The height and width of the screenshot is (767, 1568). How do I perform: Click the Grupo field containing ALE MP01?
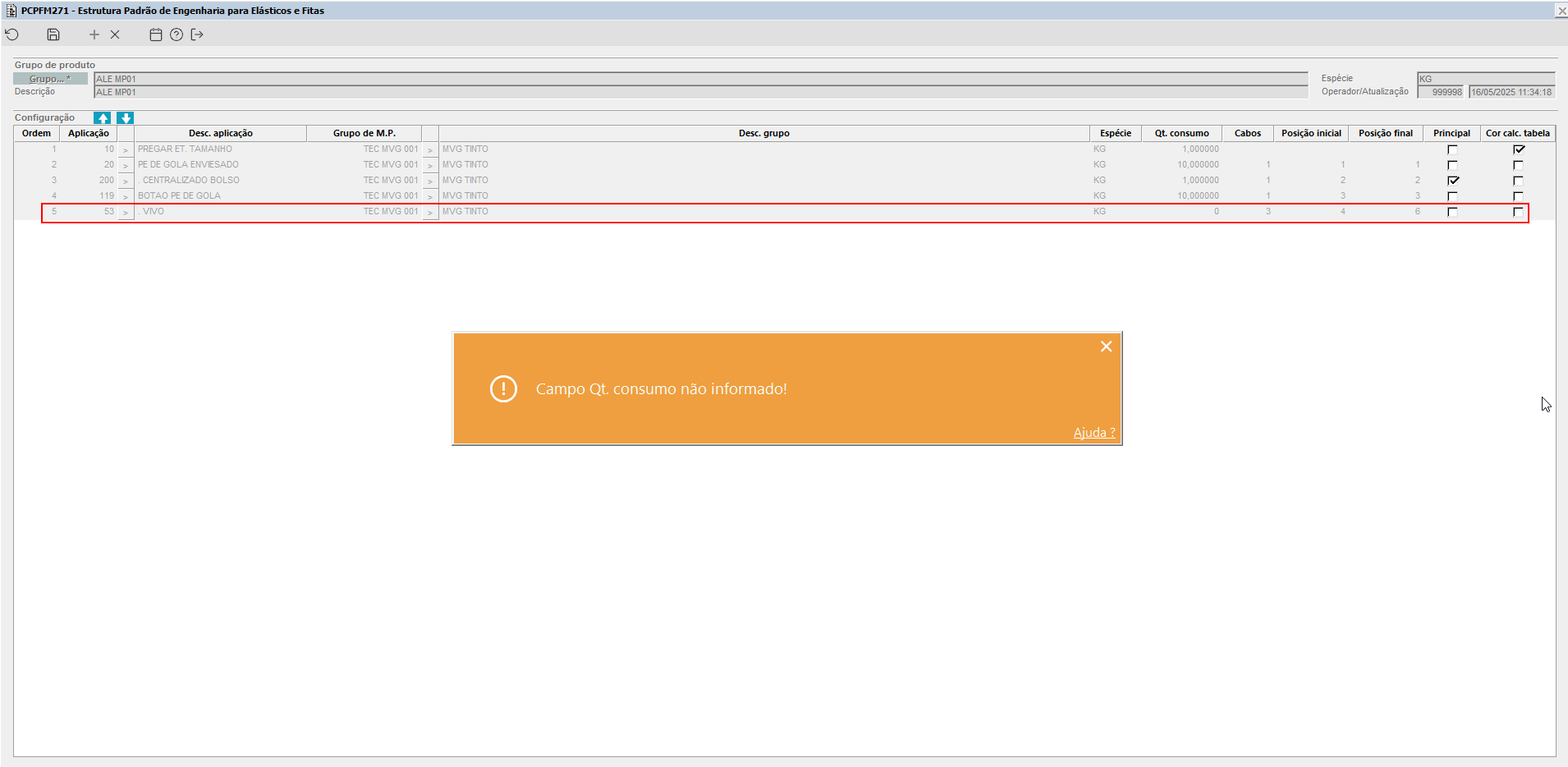pyautogui.click(x=701, y=79)
